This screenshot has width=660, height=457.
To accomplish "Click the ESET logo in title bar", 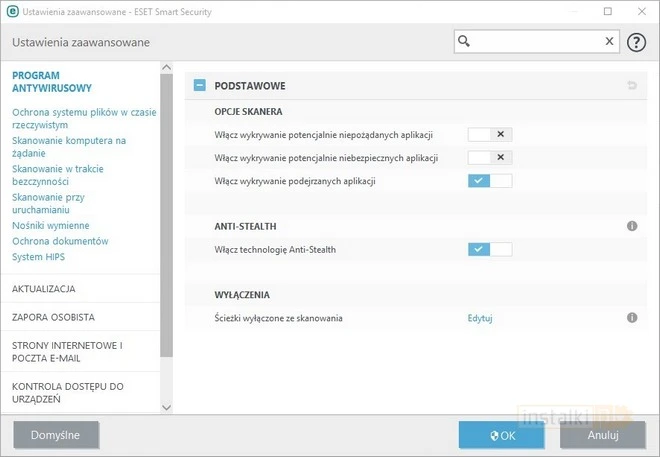I will (x=10, y=11).
